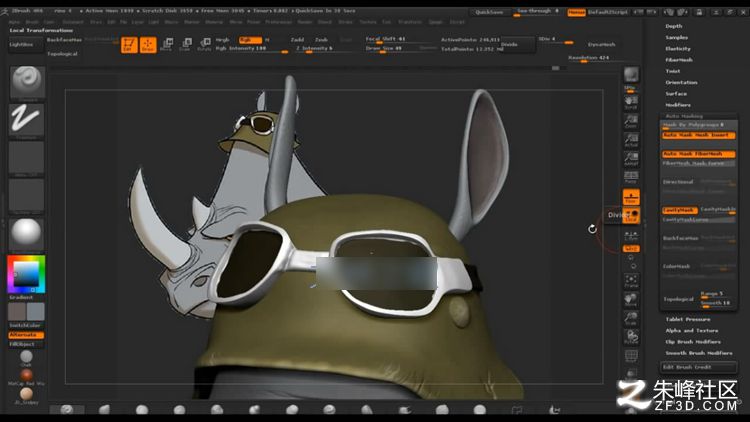Click the Draw mode button
750x422 pixels.
pos(148,45)
